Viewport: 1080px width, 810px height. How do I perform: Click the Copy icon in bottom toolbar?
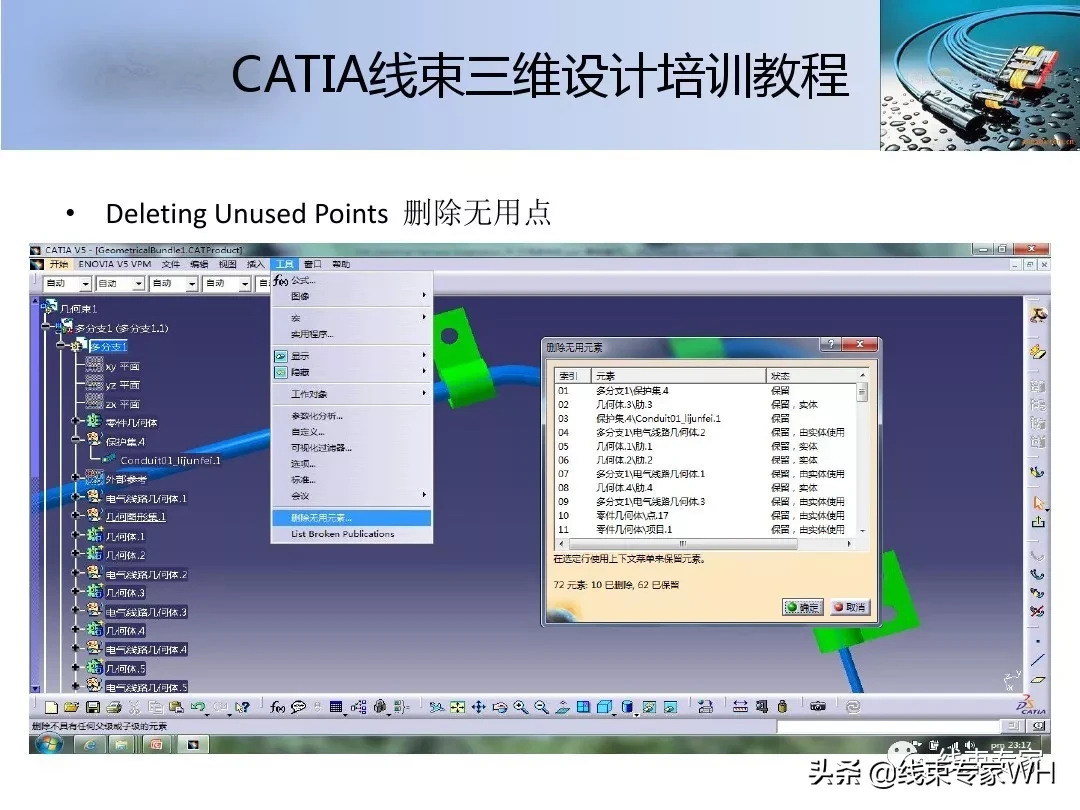click(x=156, y=707)
